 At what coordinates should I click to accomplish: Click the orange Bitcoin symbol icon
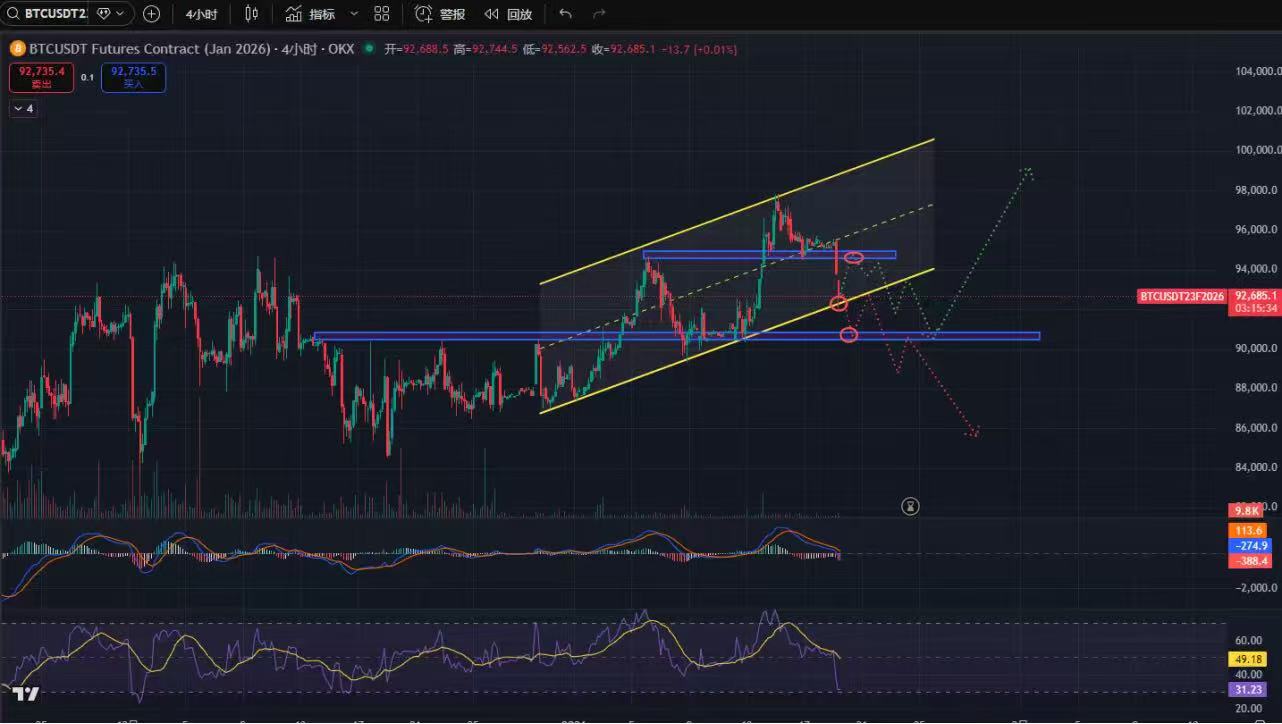(17, 49)
